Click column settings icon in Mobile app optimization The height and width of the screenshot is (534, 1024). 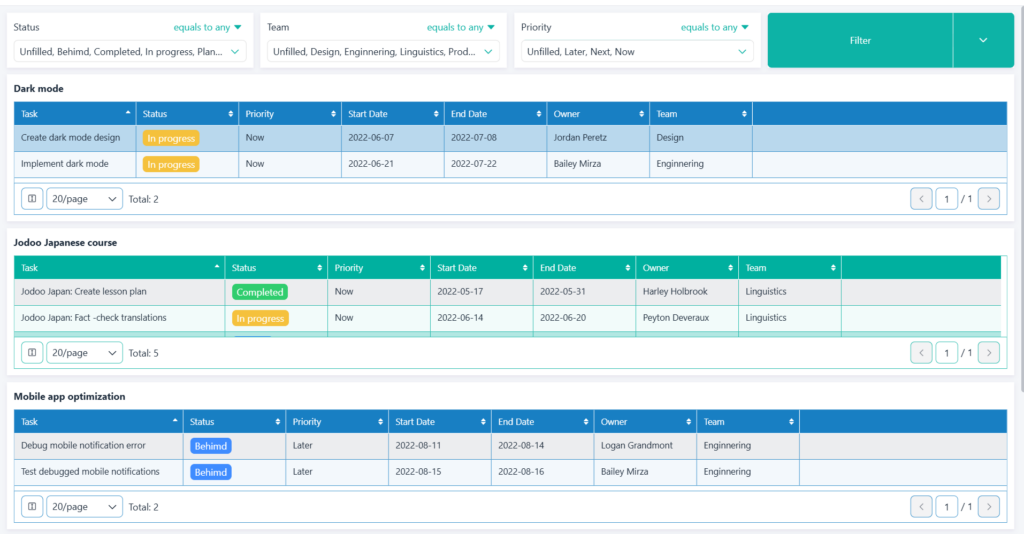click(x=32, y=507)
